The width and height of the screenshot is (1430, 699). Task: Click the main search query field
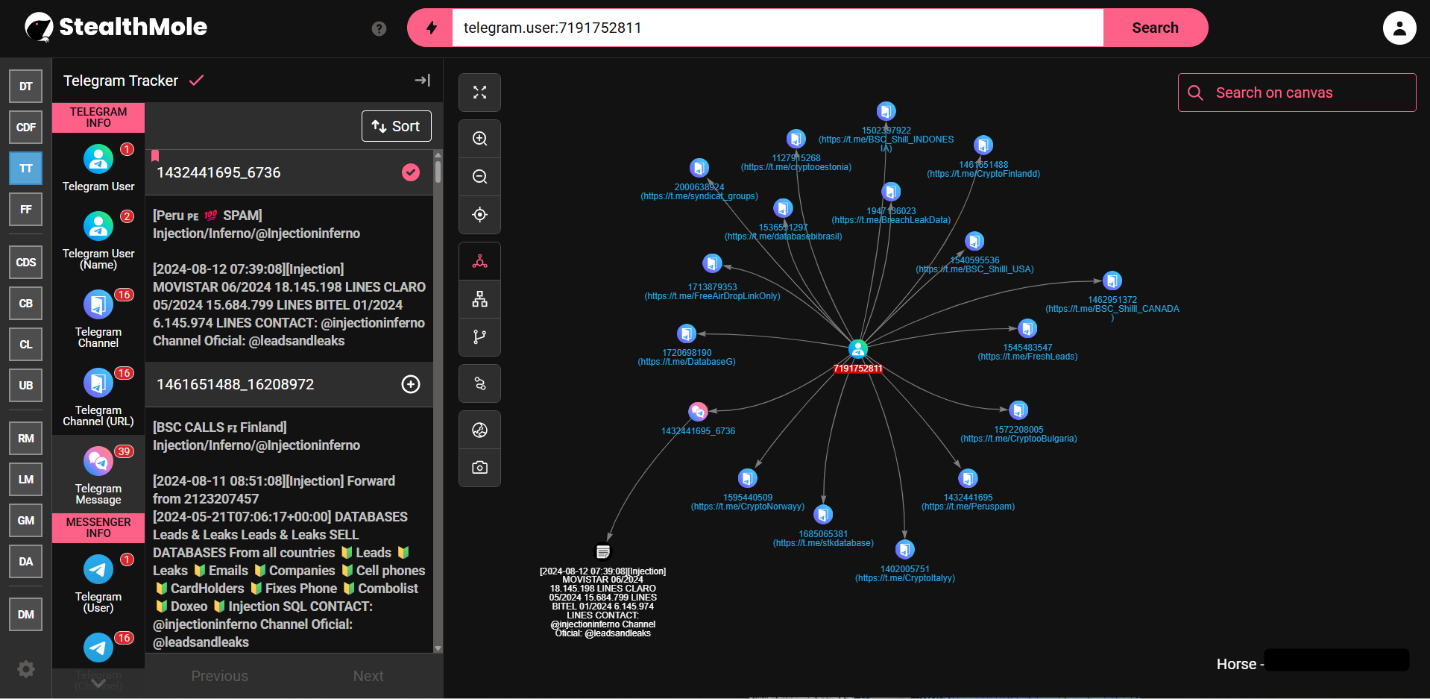(x=777, y=28)
